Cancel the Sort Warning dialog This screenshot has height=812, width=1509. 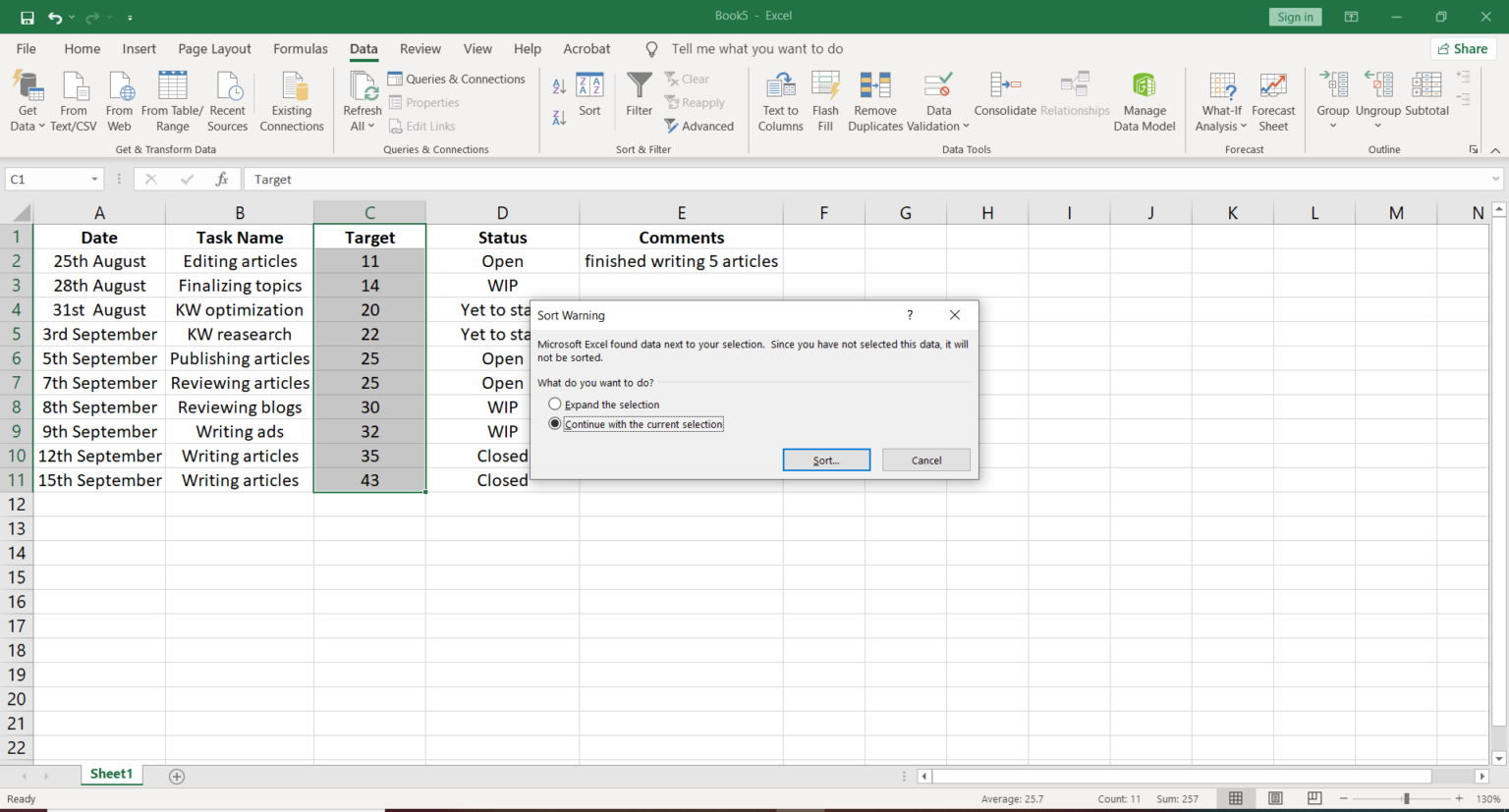(925, 460)
